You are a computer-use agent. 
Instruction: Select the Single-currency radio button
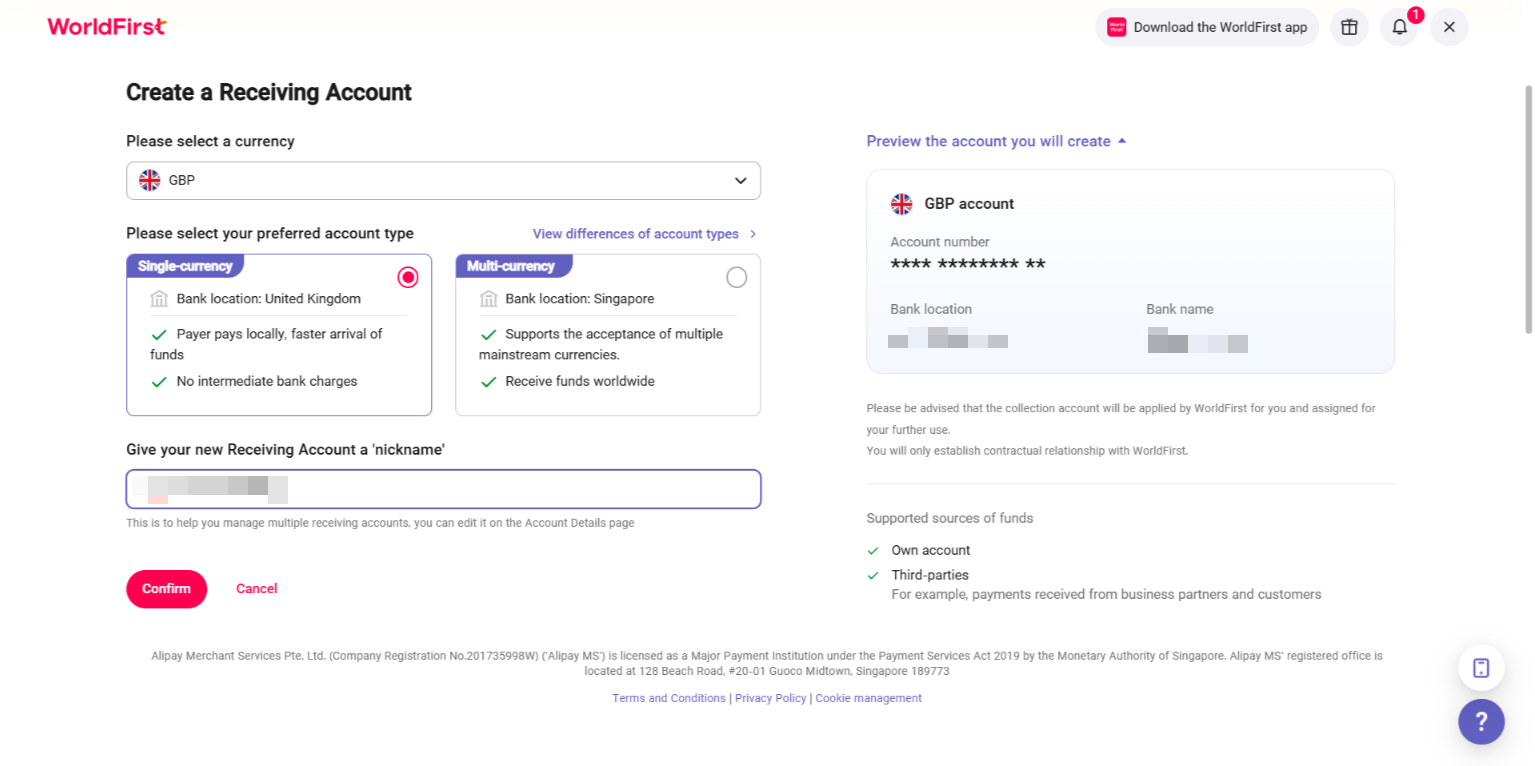pos(408,278)
